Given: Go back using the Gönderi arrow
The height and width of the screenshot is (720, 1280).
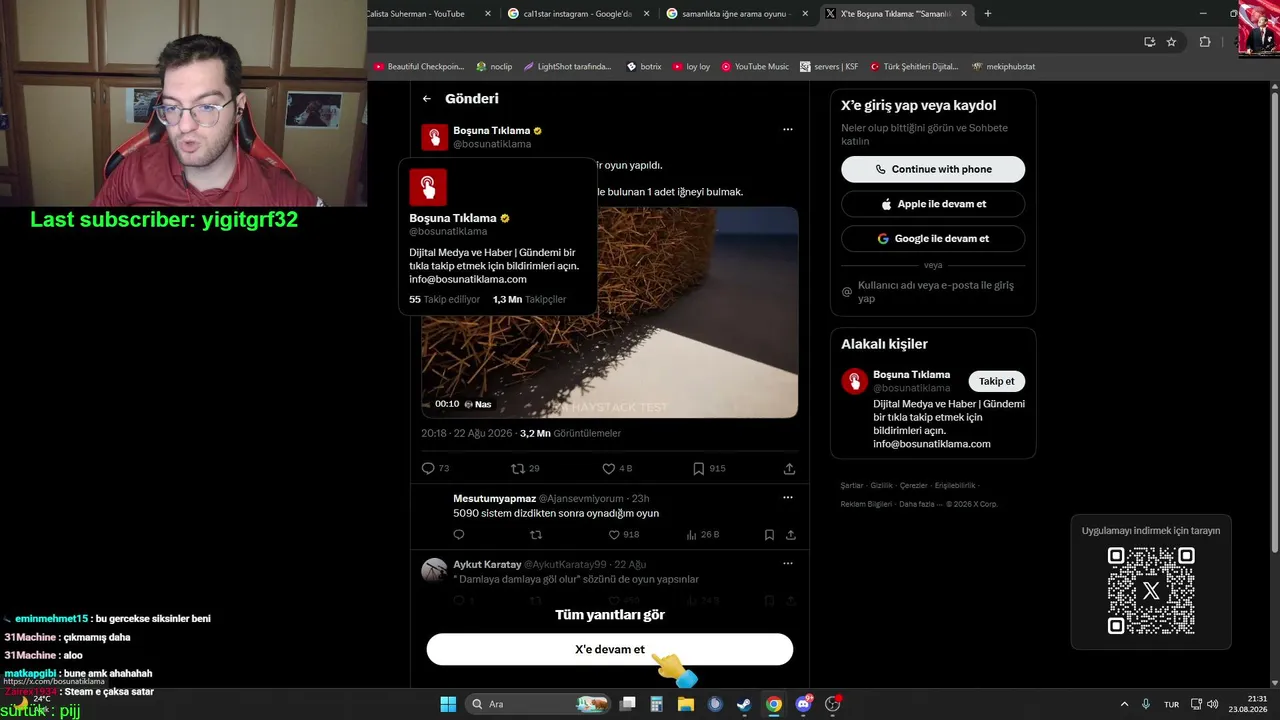Looking at the screenshot, I should coord(427,99).
